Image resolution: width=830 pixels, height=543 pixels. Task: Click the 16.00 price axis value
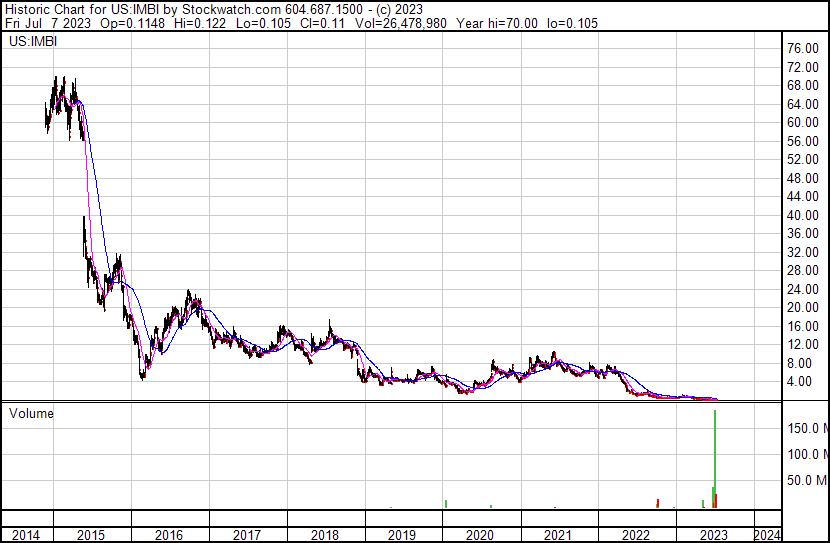point(803,327)
